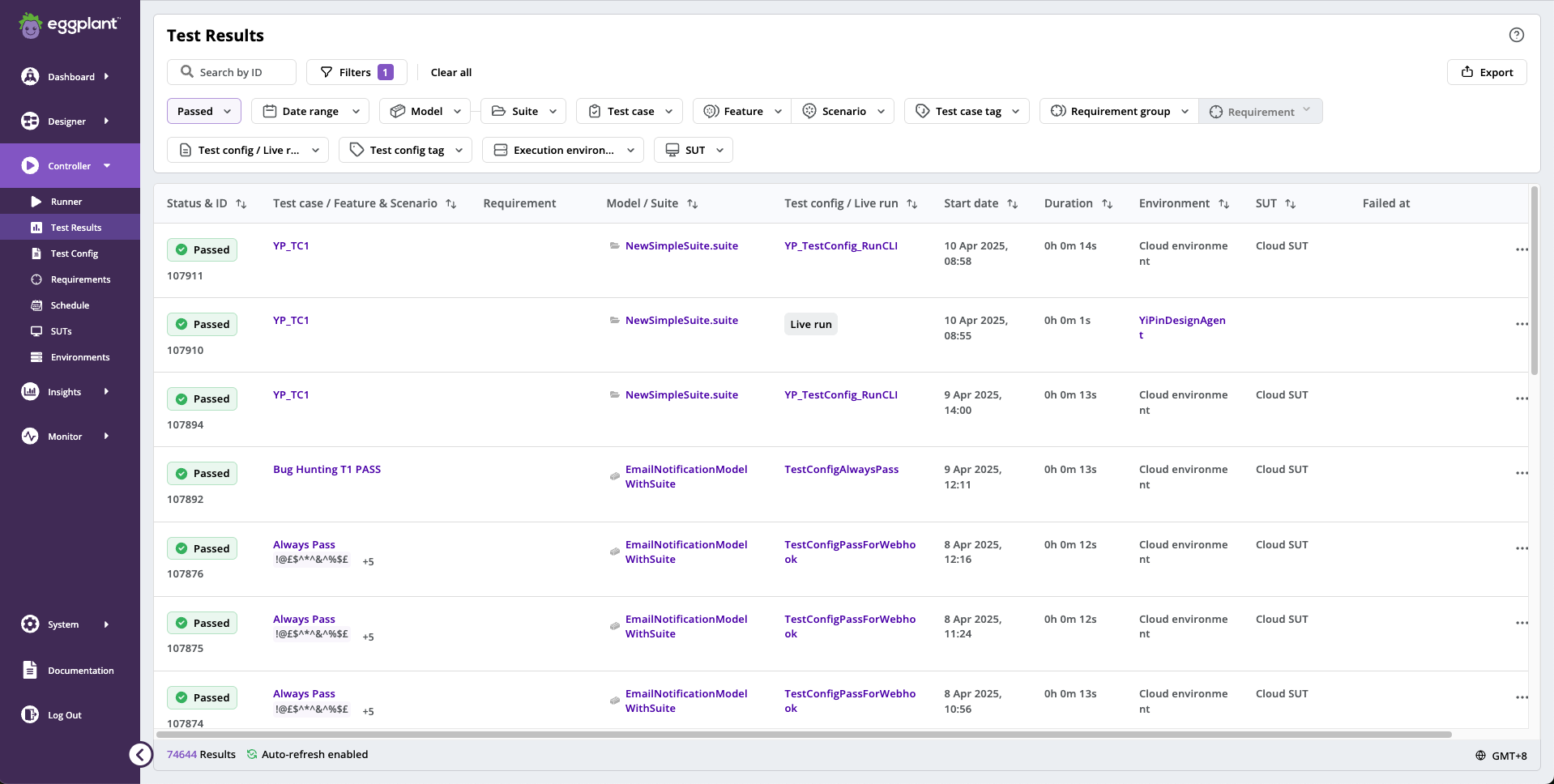Collapse the sidebar with the arrow button
Image resolution: width=1554 pixels, height=784 pixels.
(x=140, y=755)
